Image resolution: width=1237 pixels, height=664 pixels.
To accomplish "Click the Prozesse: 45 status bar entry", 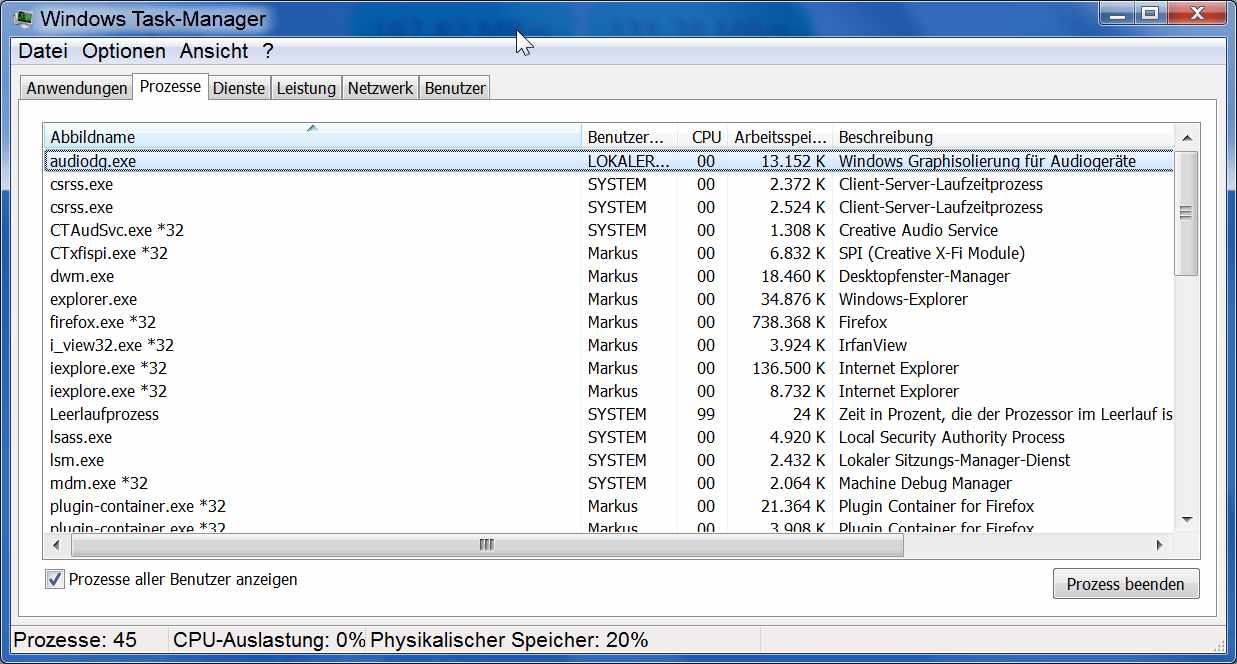I will pyautogui.click(x=75, y=640).
